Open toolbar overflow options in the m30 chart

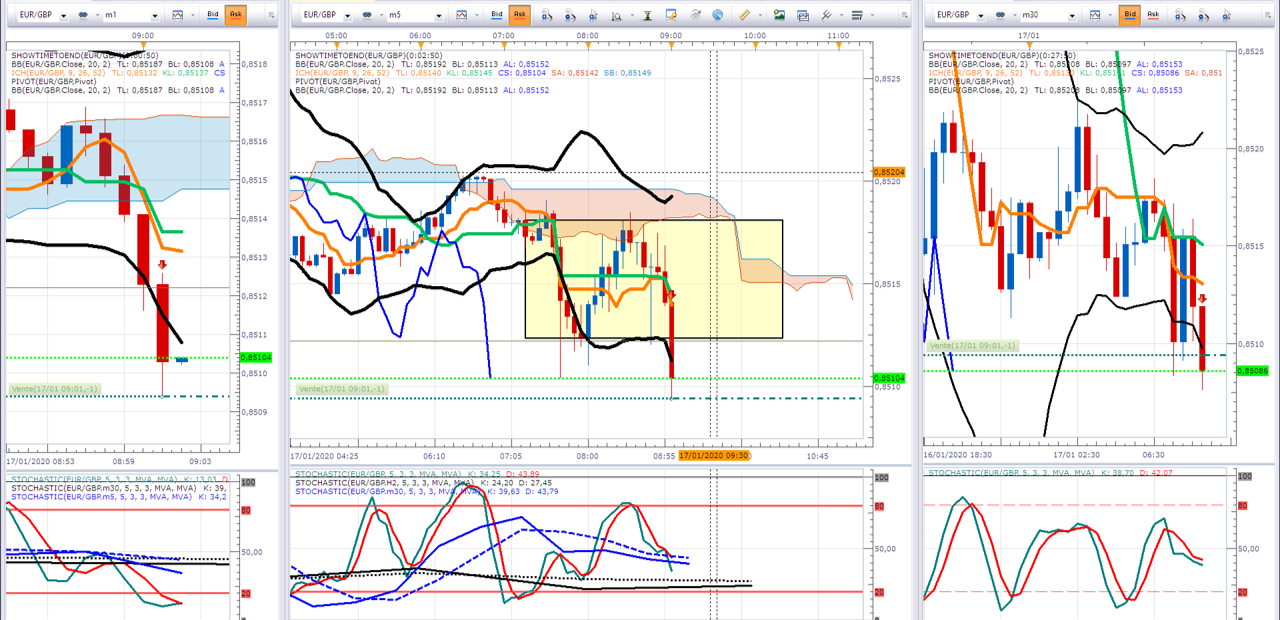pos(1270,16)
